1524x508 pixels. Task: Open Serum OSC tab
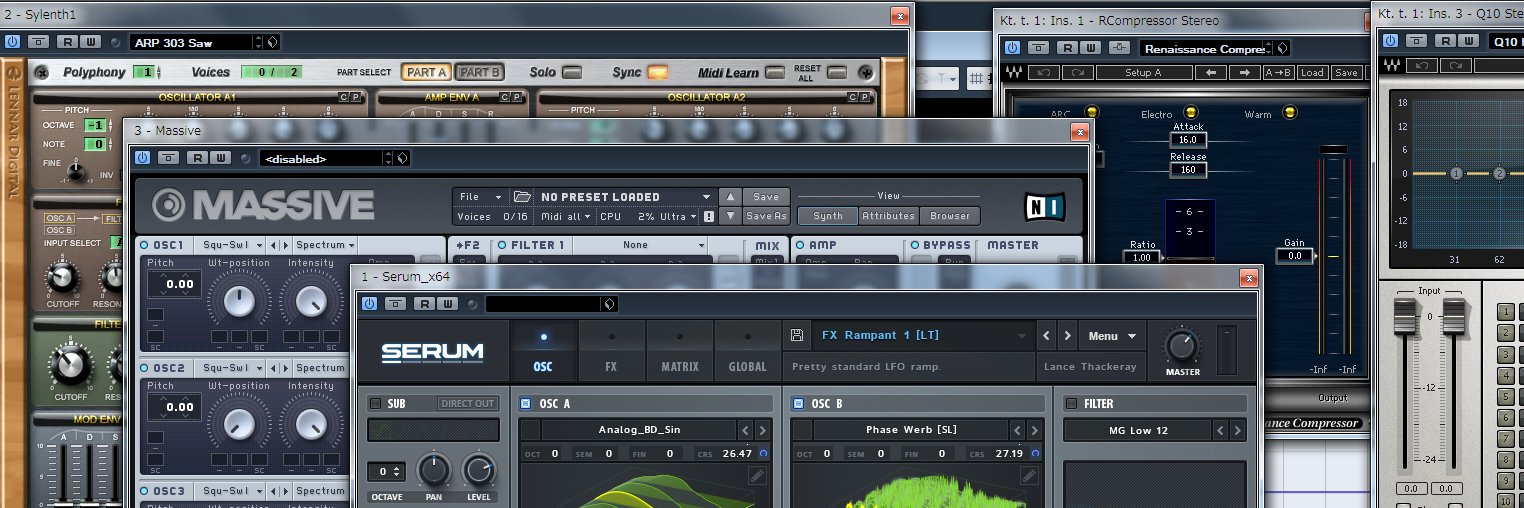click(x=543, y=350)
